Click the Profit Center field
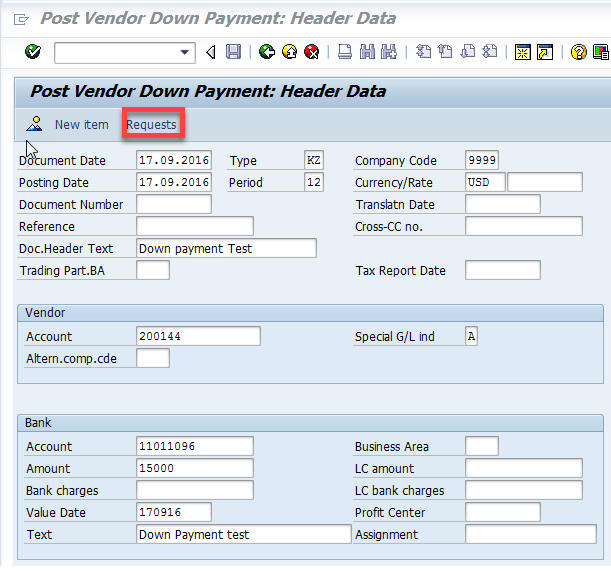The height and width of the screenshot is (572, 611). tap(503, 512)
